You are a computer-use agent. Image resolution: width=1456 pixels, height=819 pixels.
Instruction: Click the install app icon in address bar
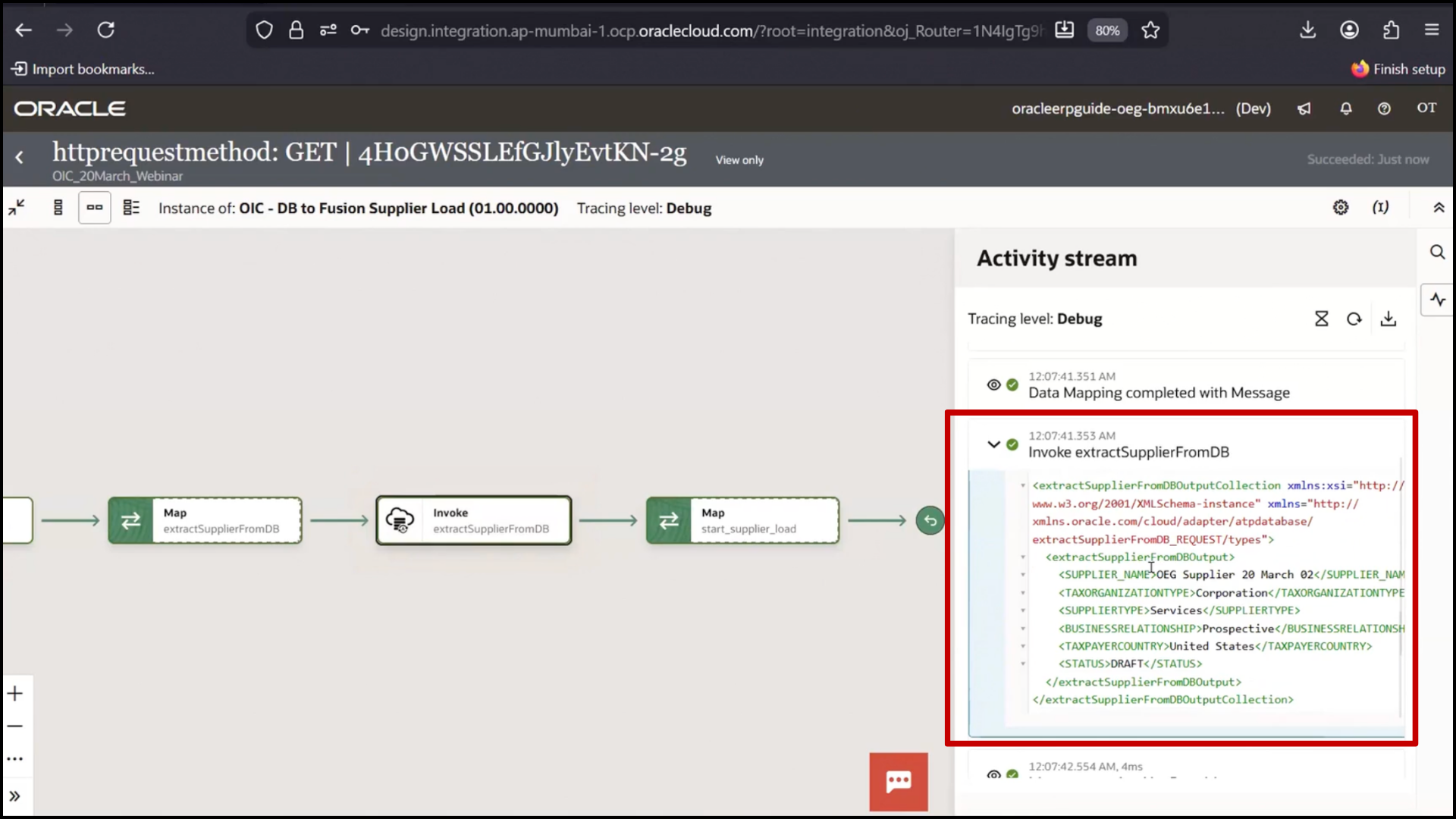[x=1065, y=30]
